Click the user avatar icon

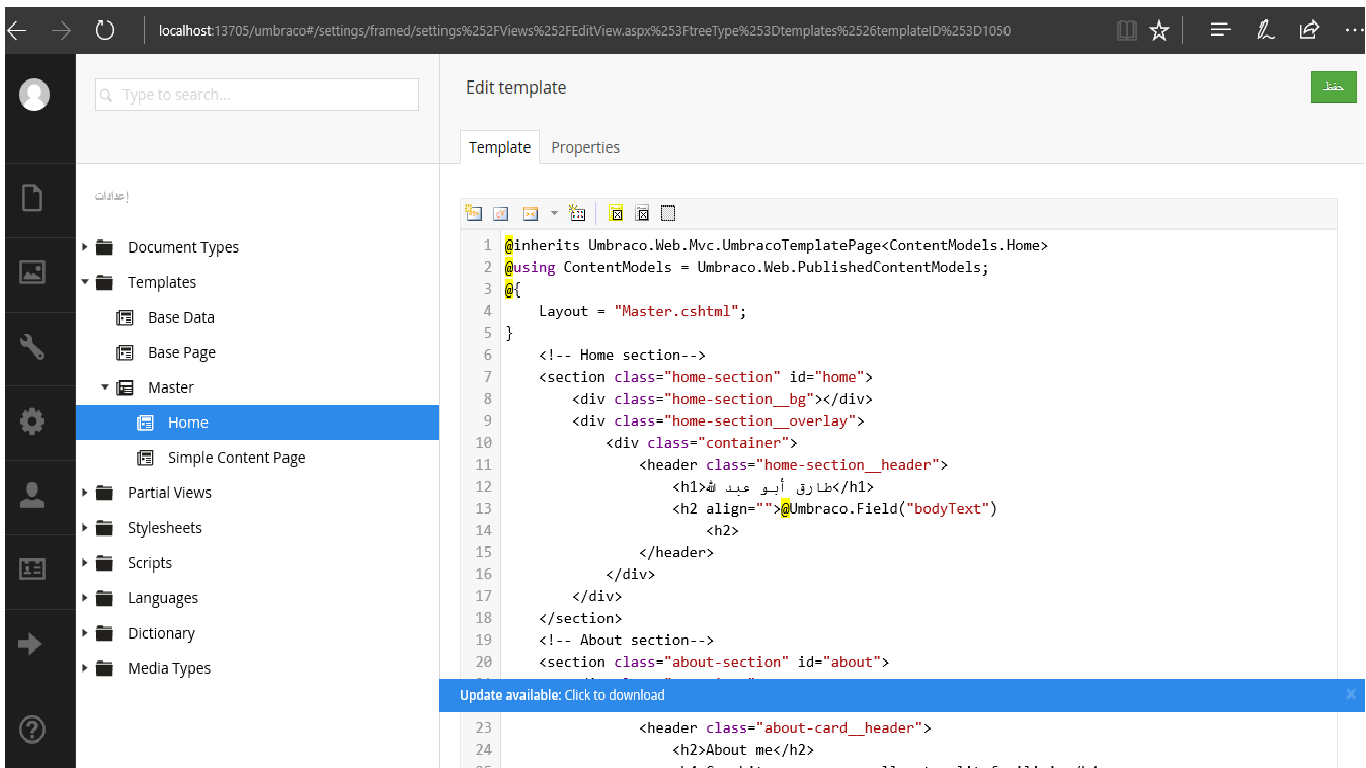point(35,95)
